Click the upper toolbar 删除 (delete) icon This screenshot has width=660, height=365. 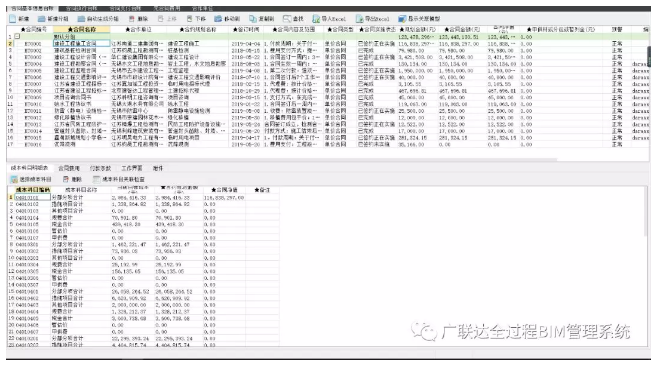[132, 19]
